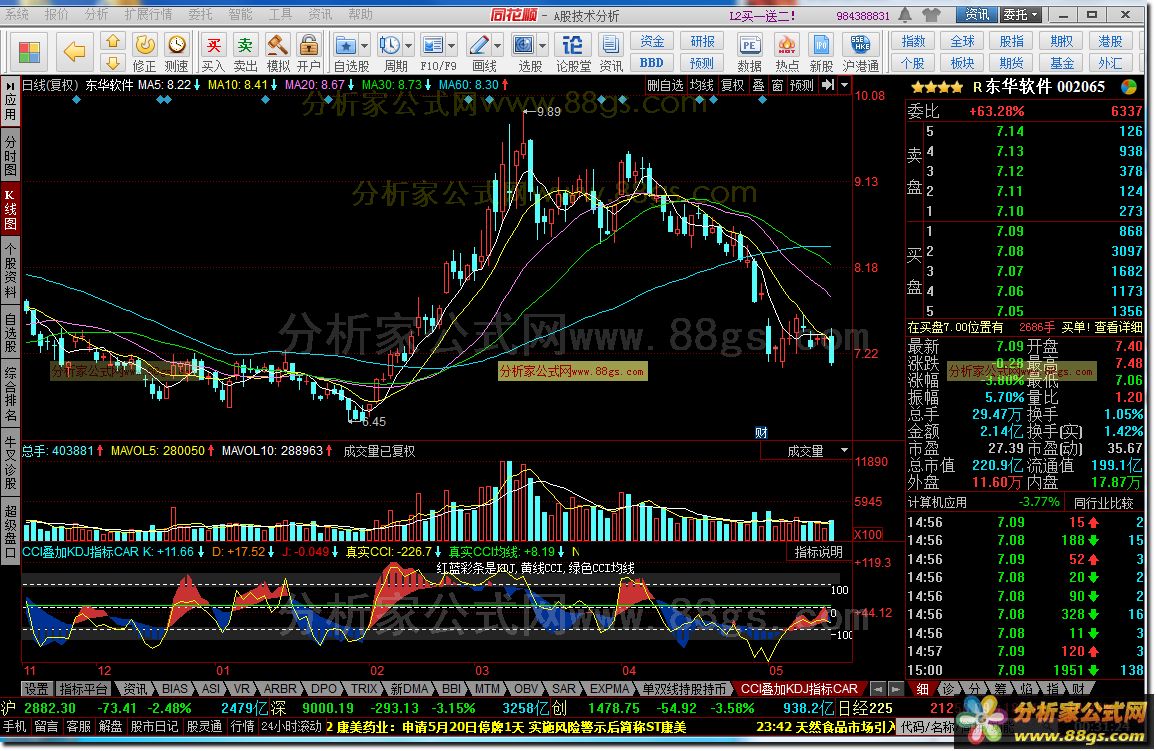
Task: Select the EXPMA indicator tab
Action: pos(609,689)
